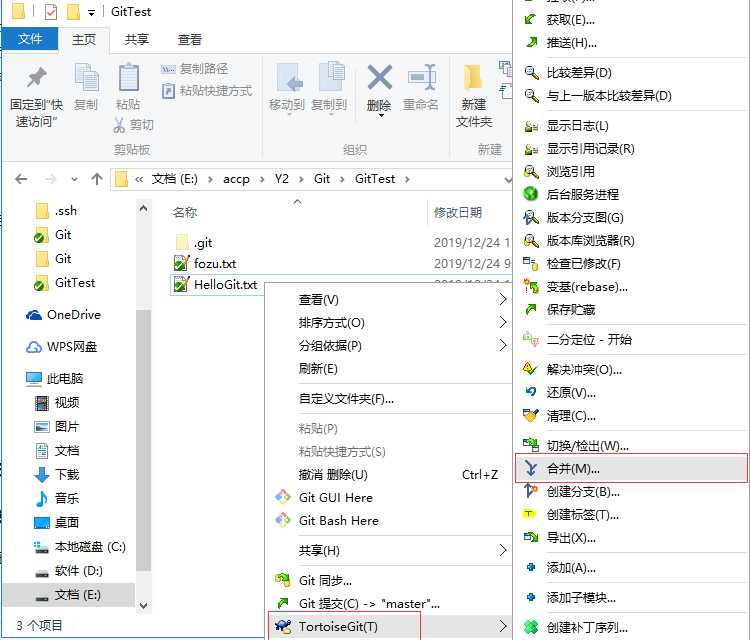Click the 后台服务进程 globe icon
Image resolution: width=750 pixels, height=640 pixels.
[x=530, y=194]
